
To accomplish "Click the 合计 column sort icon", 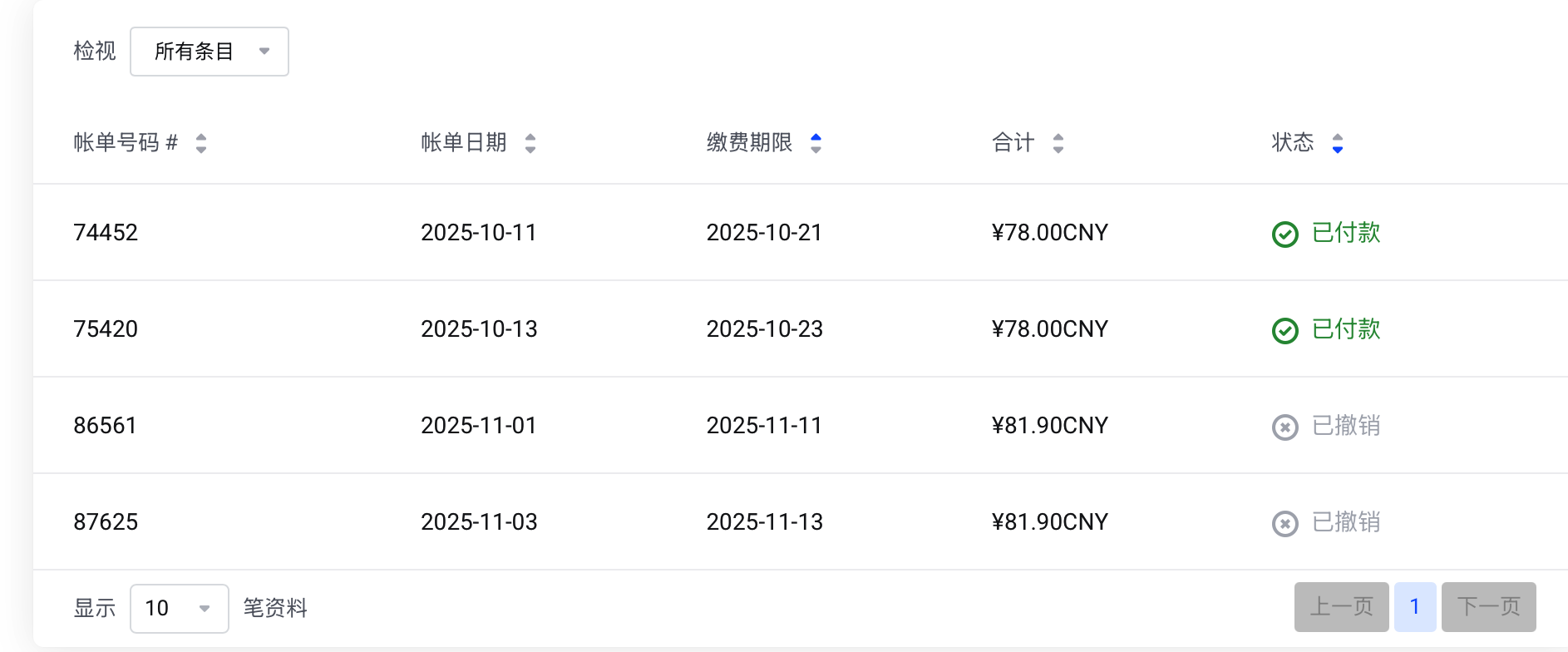I will [1058, 143].
